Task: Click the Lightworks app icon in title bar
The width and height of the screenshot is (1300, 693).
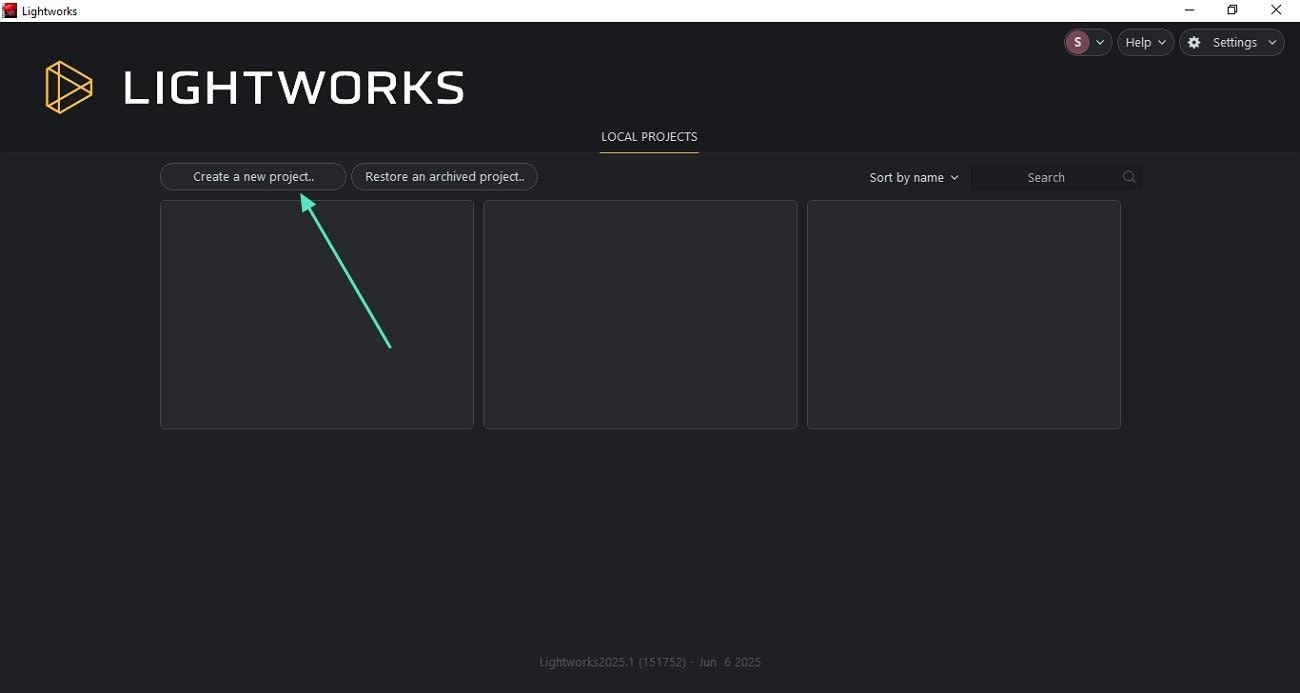Action: click(x=10, y=11)
